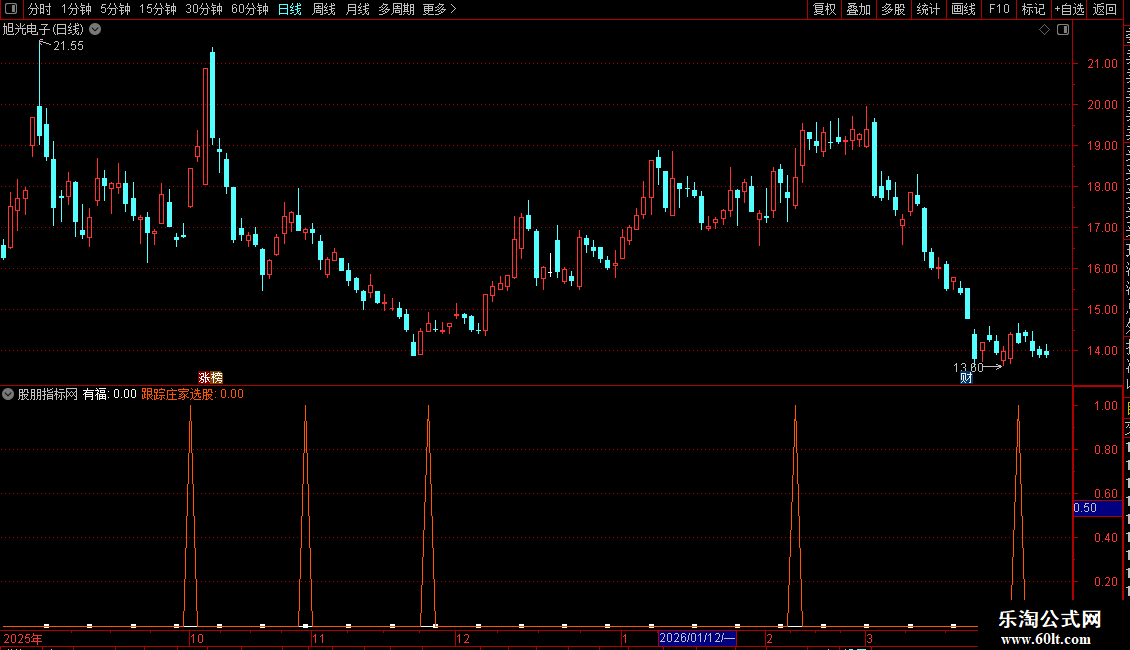Click the 复权 adjustment button

pos(824,9)
